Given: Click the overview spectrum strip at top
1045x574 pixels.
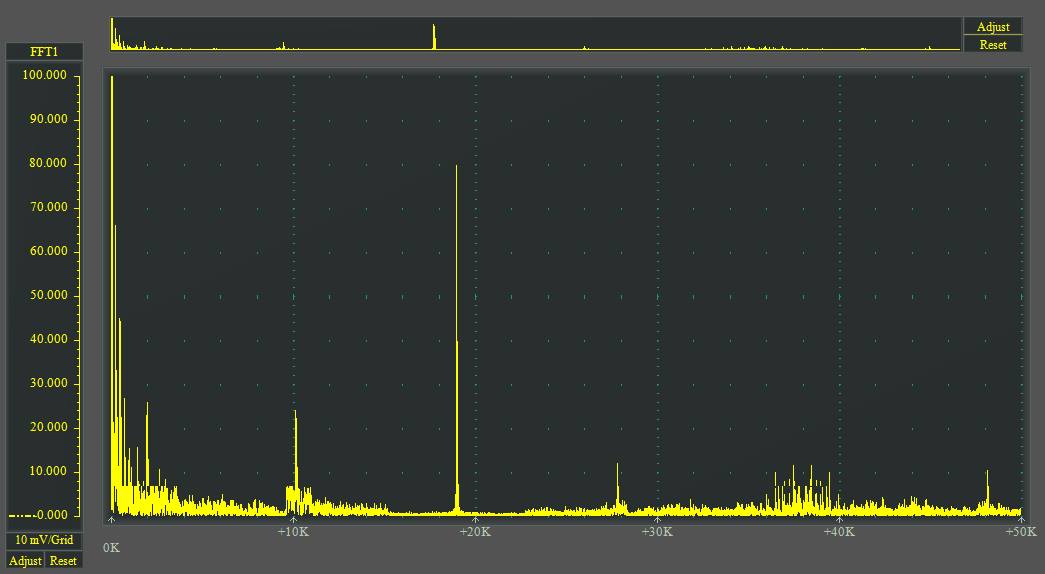Looking at the screenshot, I should point(535,34).
